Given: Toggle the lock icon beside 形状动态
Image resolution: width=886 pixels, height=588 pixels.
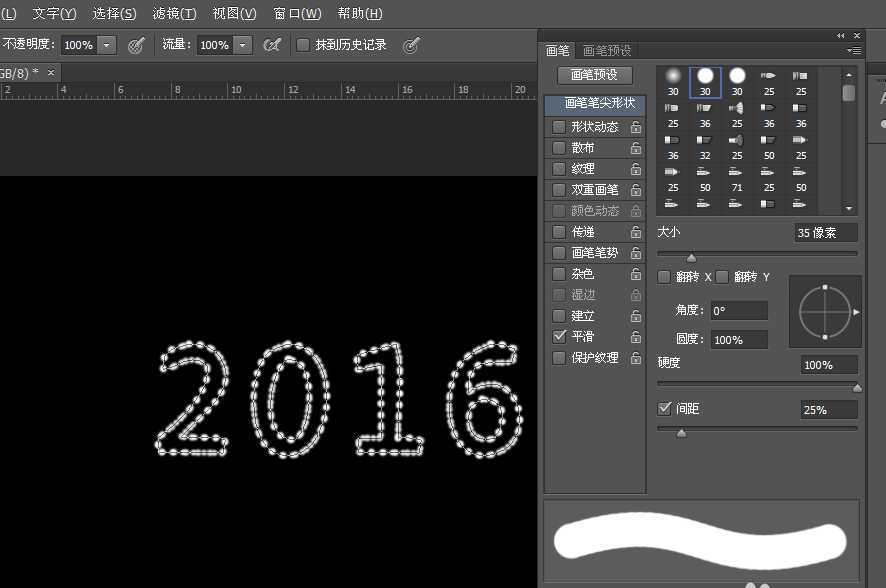Looking at the screenshot, I should click(636, 128).
